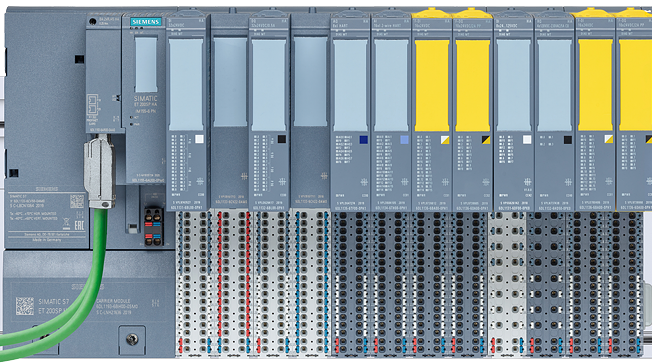Click the 'SIMATIC' text on IM155-6 PN module
The height and width of the screenshot is (363, 652).
tap(146, 99)
